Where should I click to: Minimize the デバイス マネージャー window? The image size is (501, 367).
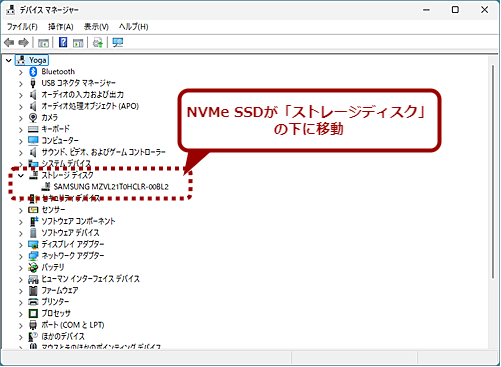pos(426,10)
